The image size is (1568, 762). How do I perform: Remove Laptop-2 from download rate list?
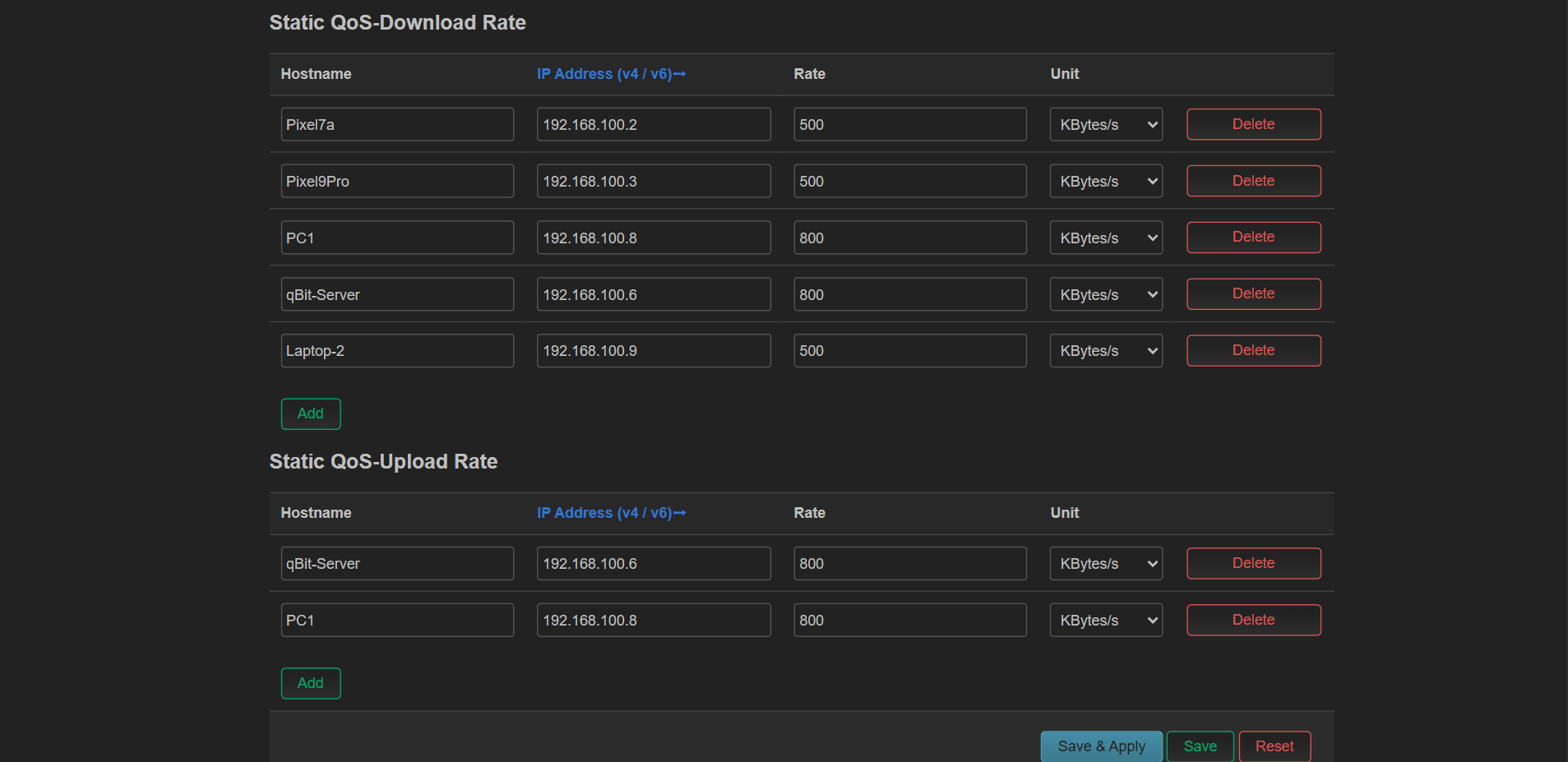(x=1253, y=350)
